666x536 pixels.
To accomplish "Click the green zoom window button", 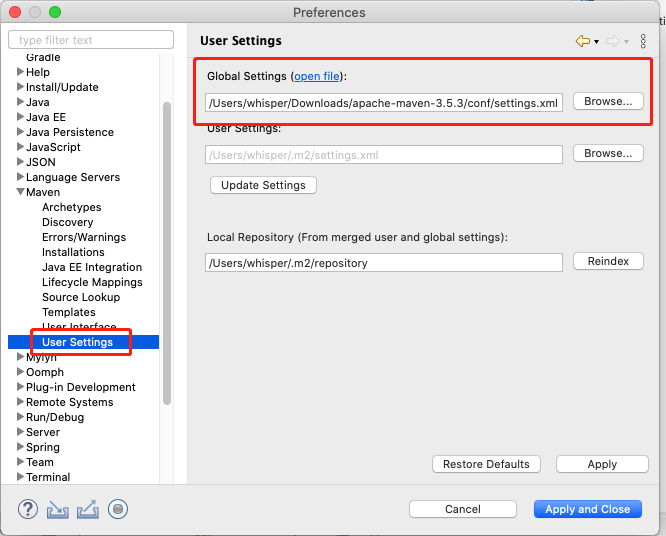I will click(55, 12).
